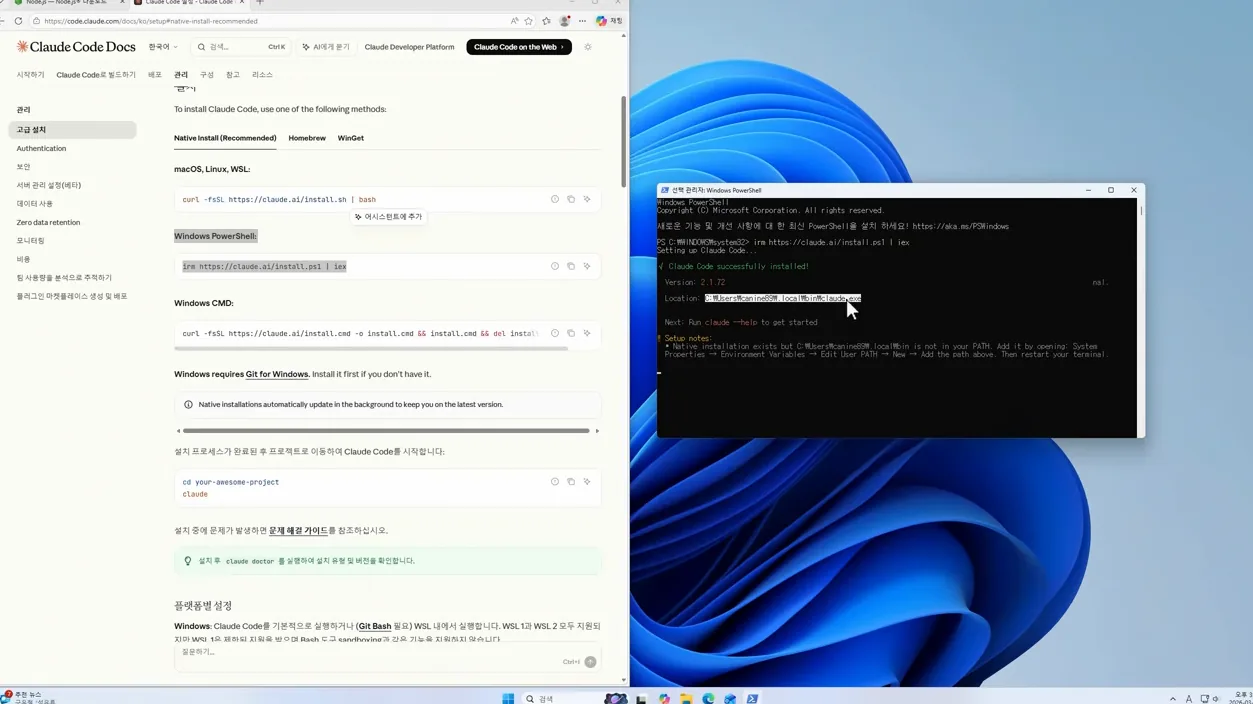This screenshot has width=1253, height=704.
Task: Click the browser address bar URL
Action: (150, 21)
